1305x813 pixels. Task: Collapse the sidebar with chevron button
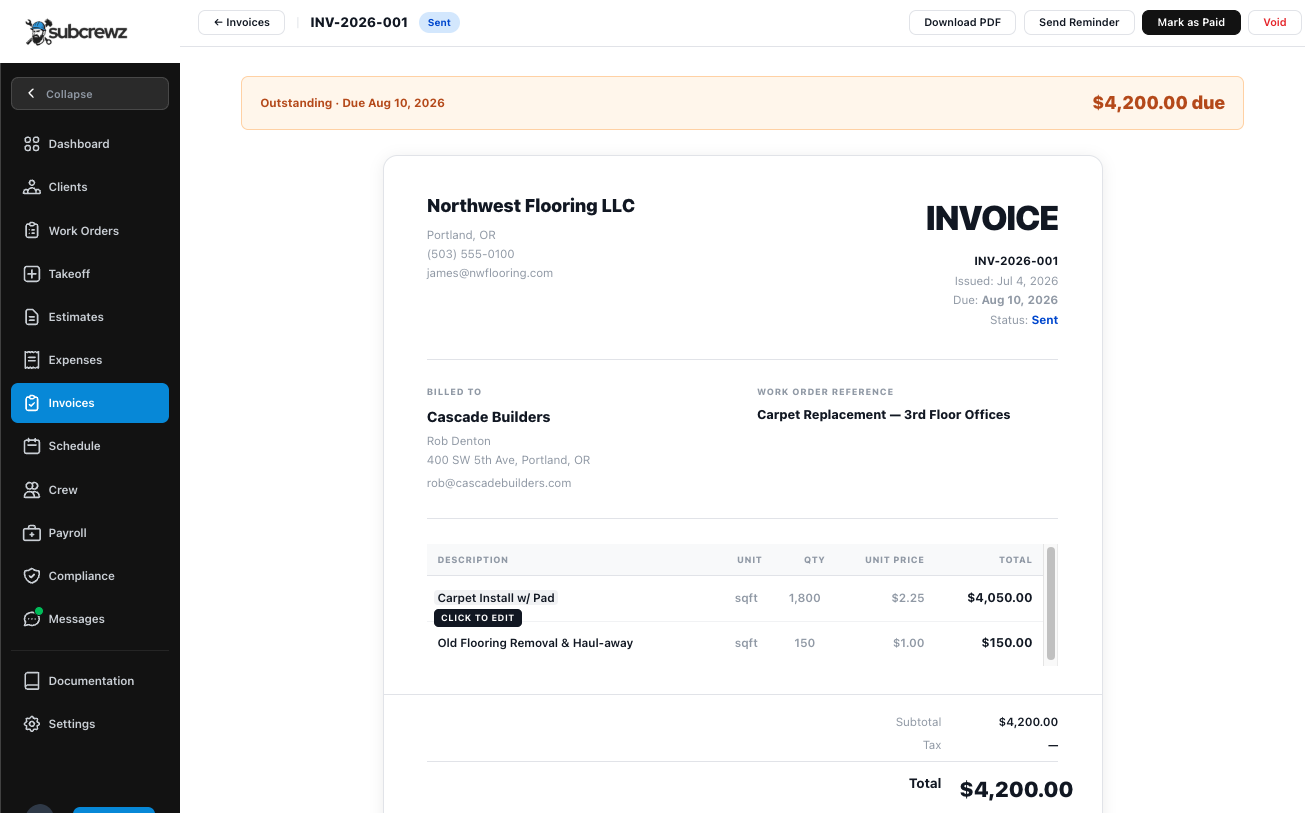tap(90, 94)
